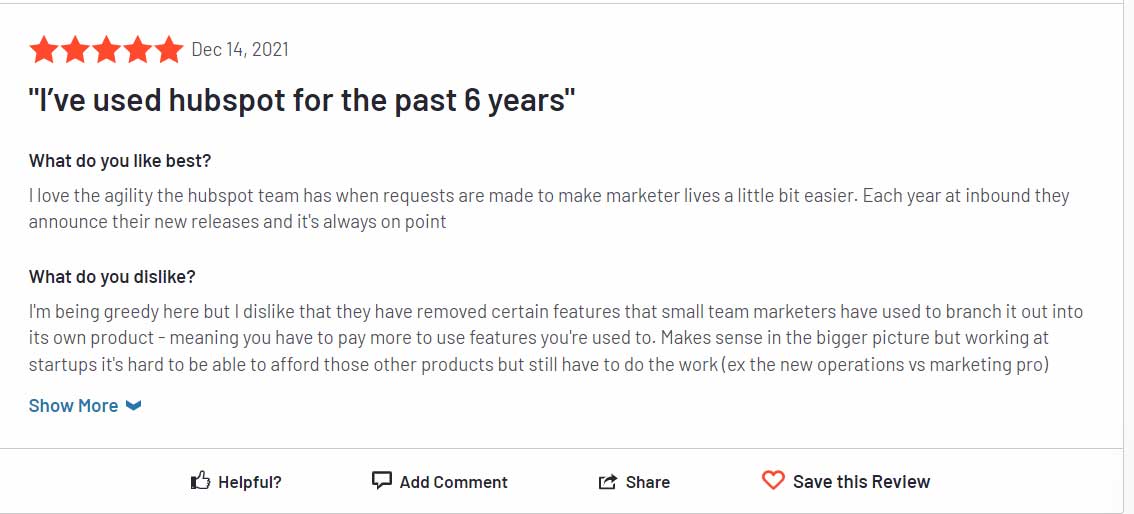Click the 'What do you like best?' heading

click(x=120, y=160)
